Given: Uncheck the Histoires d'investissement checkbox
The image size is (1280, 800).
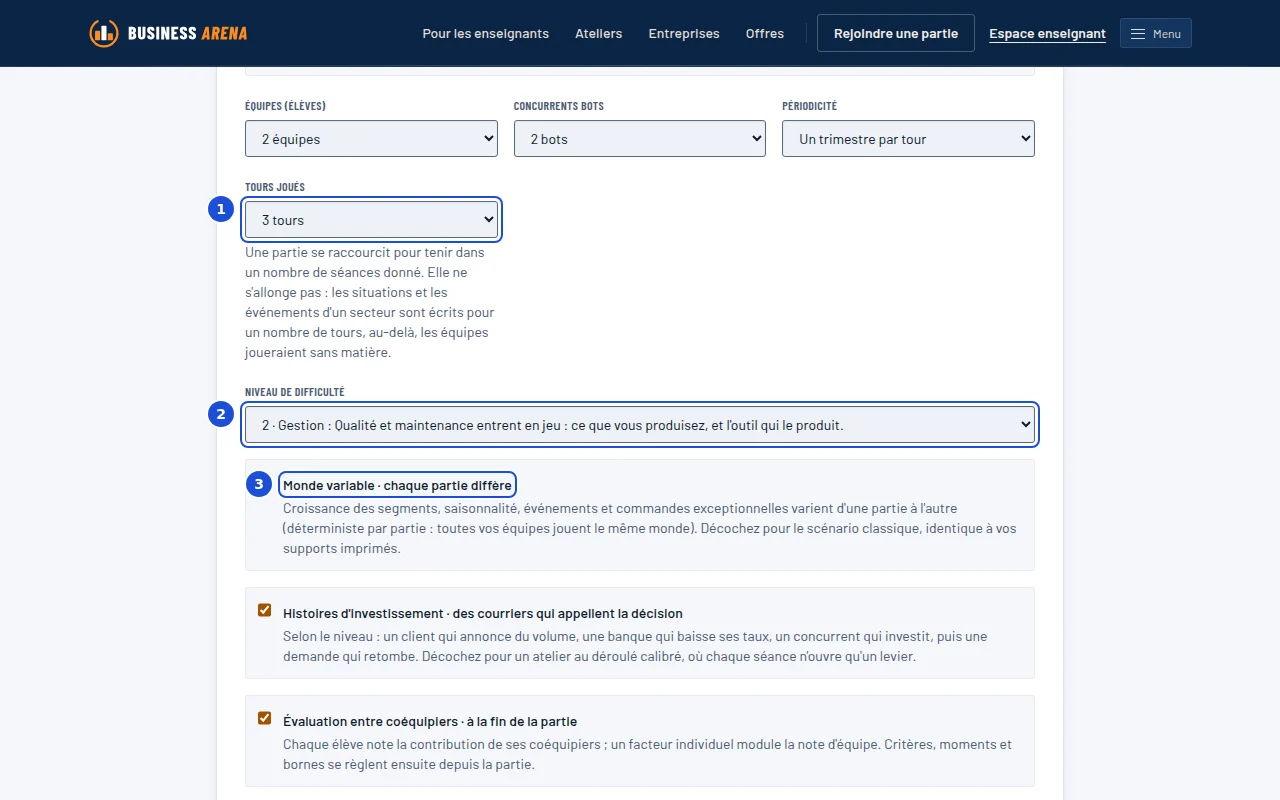Looking at the screenshot, I should (x=264, y=610).
